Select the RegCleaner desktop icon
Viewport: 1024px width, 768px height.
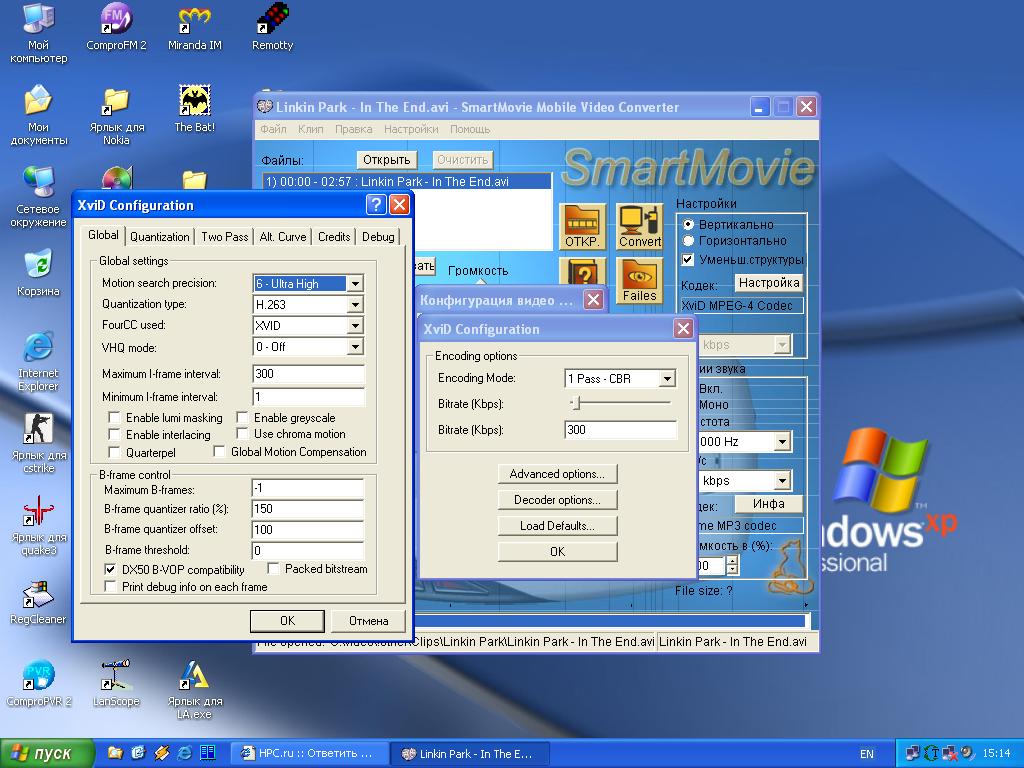tap(38, 601)
